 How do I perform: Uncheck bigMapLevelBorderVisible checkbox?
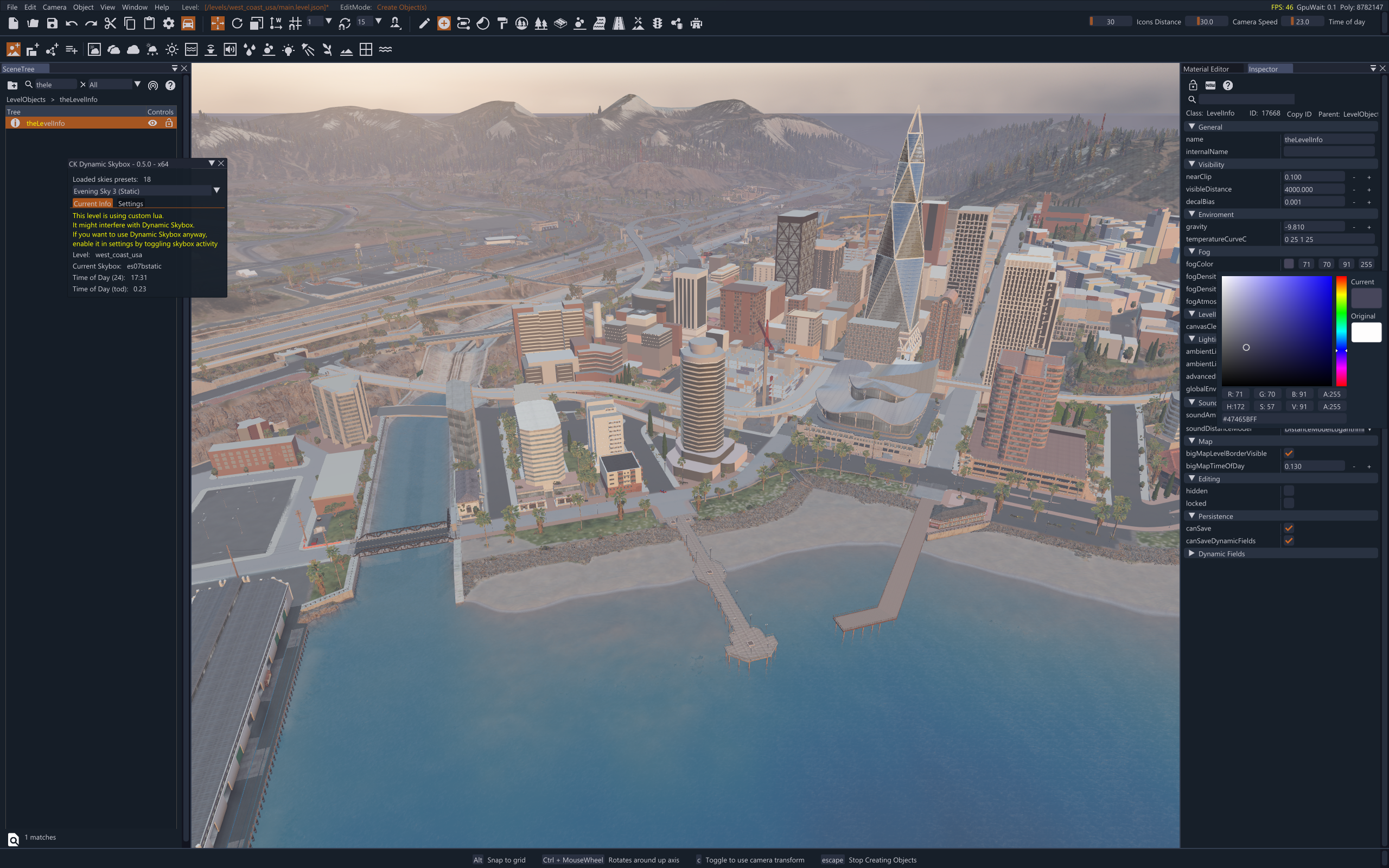tap(1289, 454)
